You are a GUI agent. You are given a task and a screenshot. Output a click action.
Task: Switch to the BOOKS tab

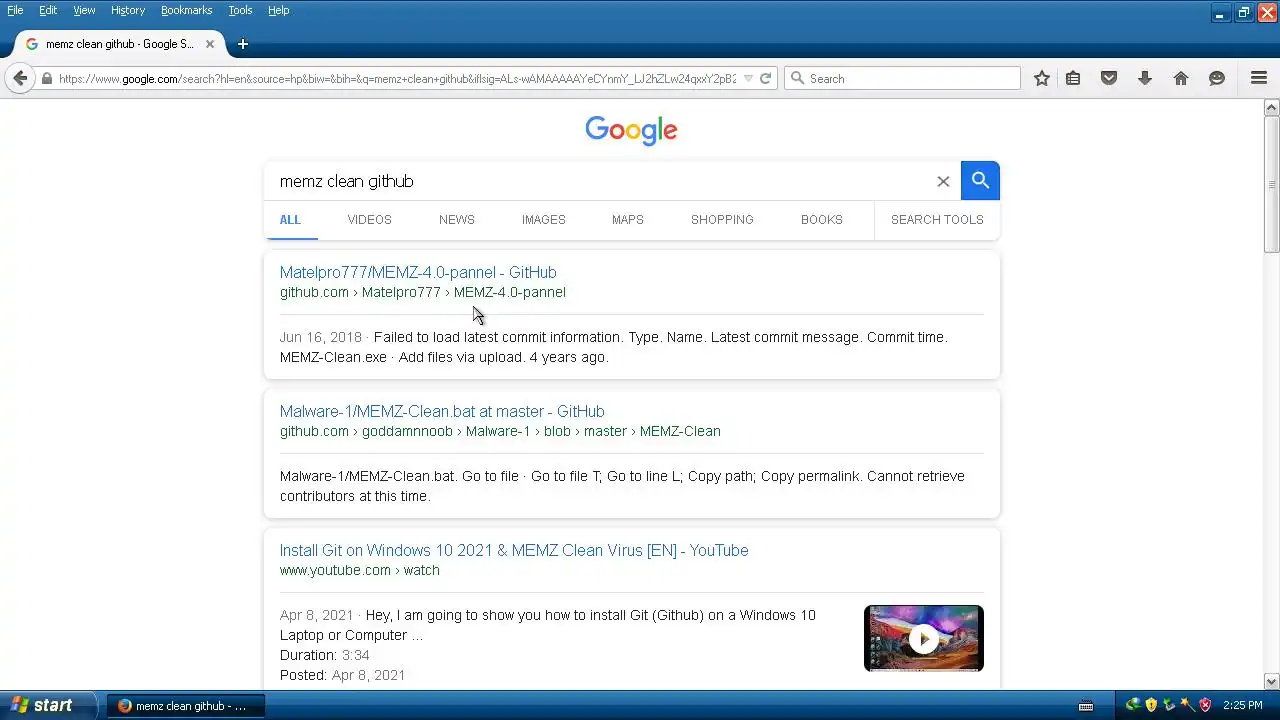point(822,220)
